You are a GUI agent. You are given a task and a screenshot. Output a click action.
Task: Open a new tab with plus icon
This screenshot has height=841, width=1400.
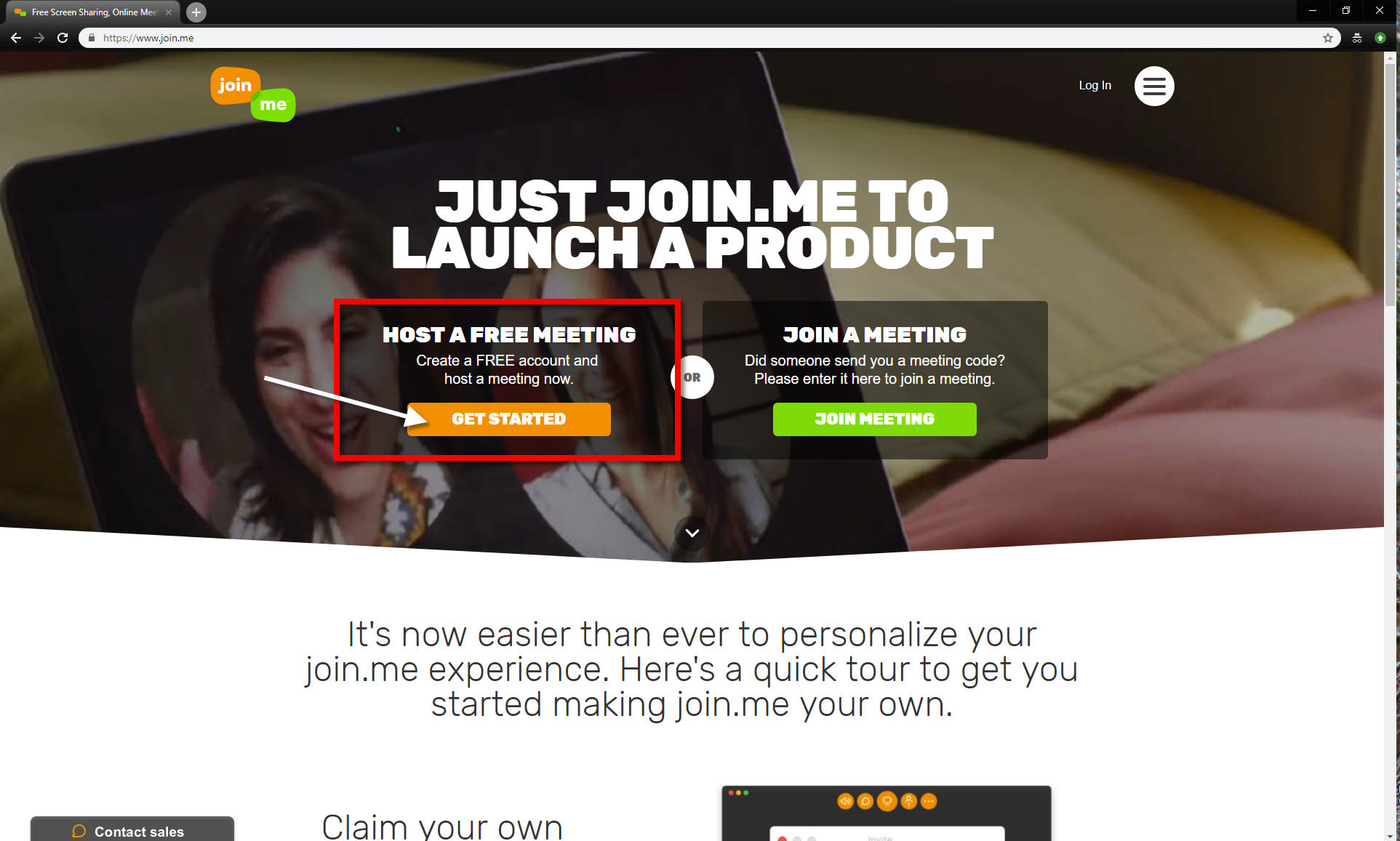click(x=196, y=12)
